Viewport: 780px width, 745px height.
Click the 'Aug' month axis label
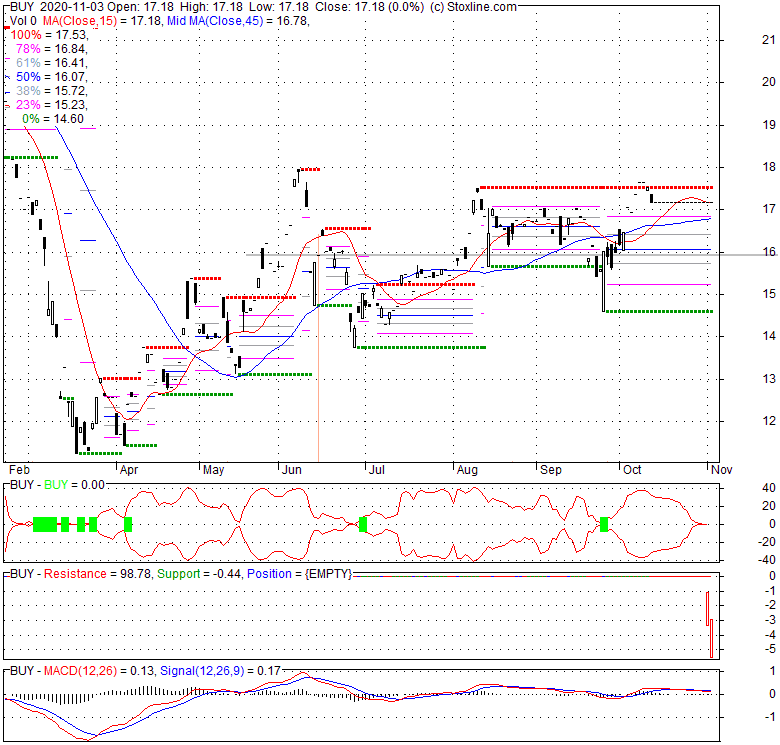pyautogui.click(x=467, y=469)
